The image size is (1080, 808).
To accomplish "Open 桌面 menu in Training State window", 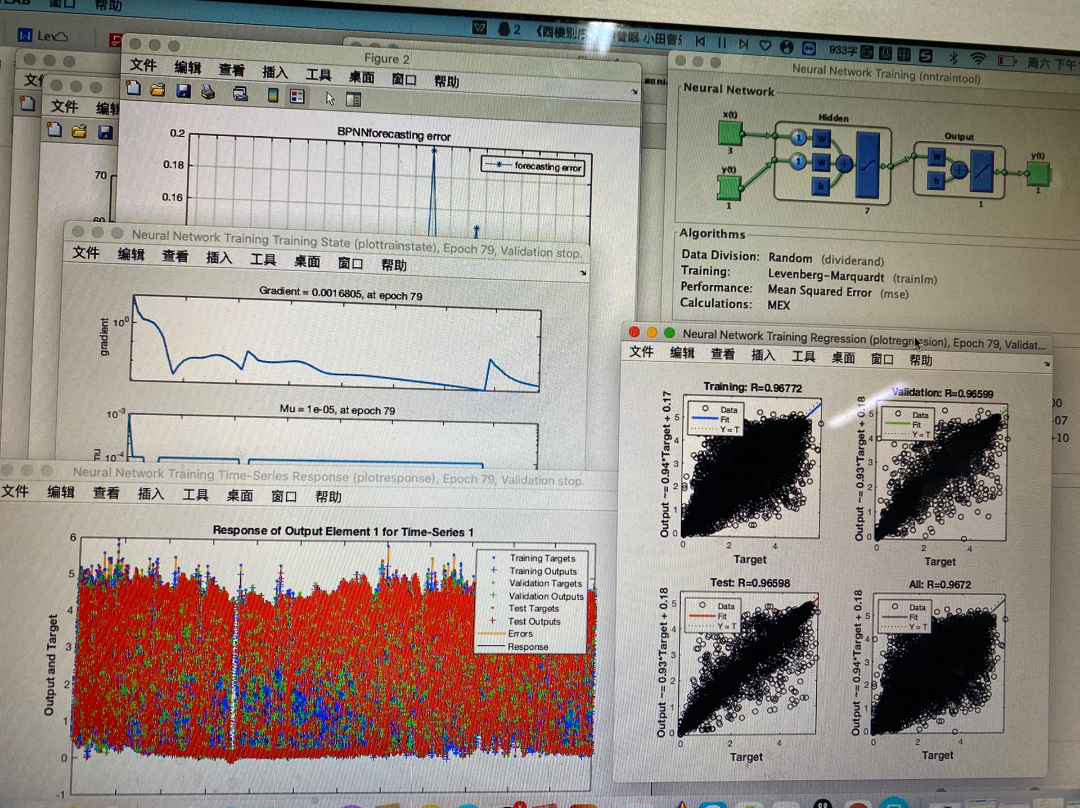I will [307, 261].
